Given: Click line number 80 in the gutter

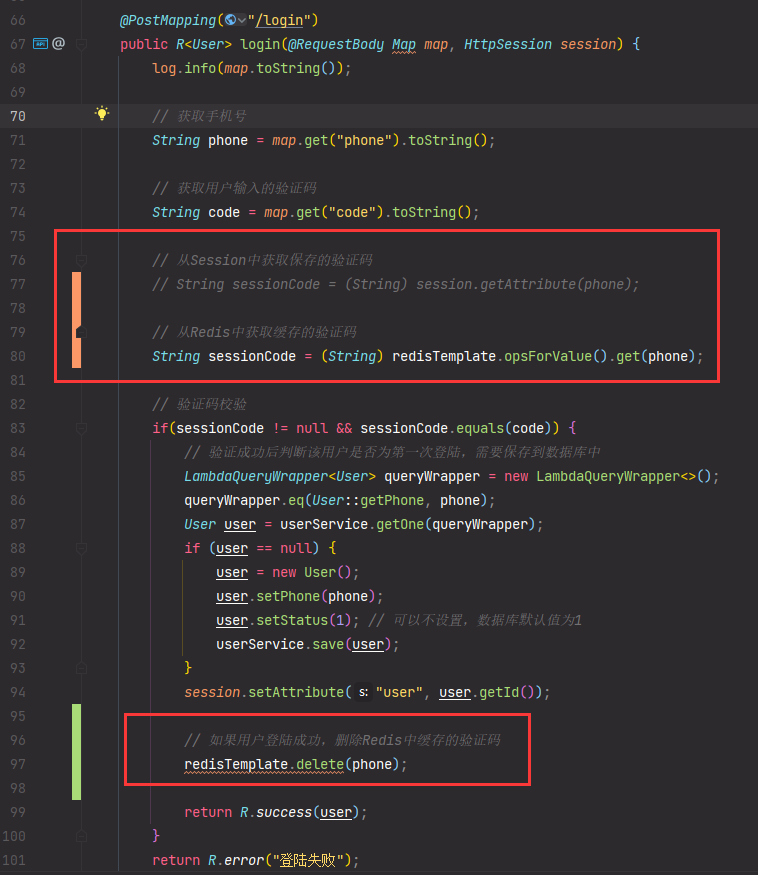Looking at the screenshot, I should click(x=18, y=356).
